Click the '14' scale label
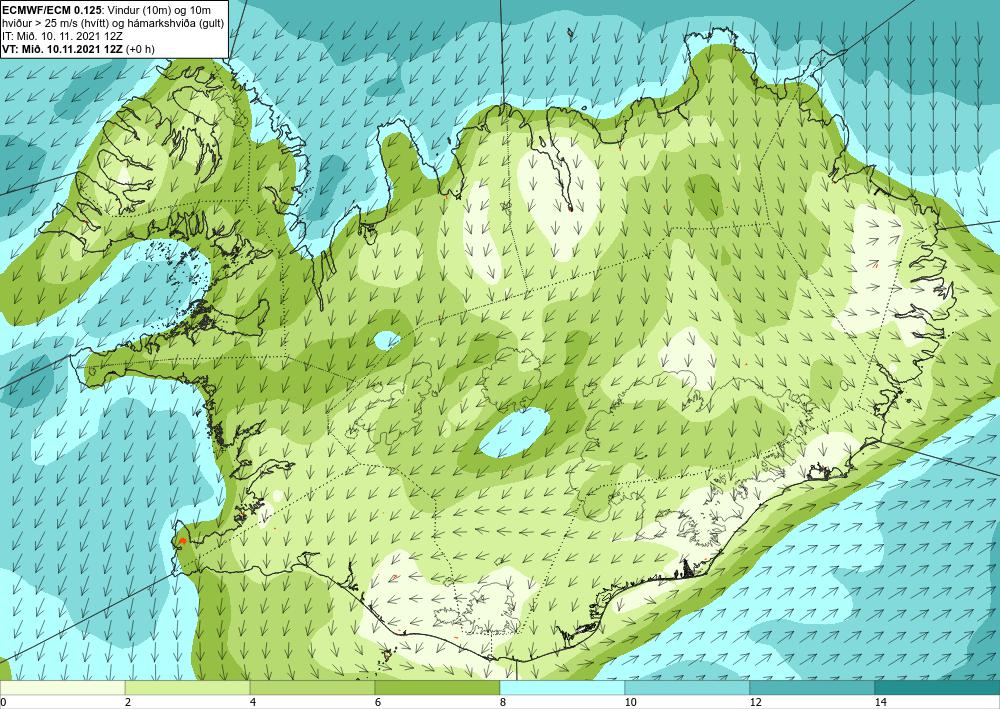Viewport: 1000px width, 709px height. (881, 702)
